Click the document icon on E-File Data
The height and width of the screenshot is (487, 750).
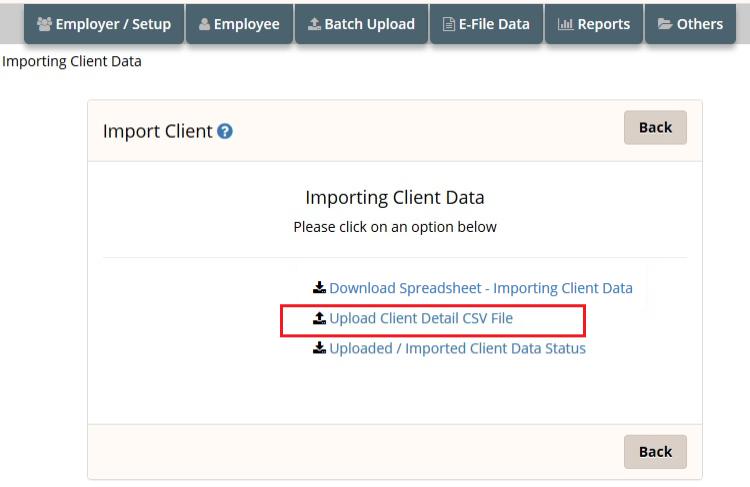(449, 24)
